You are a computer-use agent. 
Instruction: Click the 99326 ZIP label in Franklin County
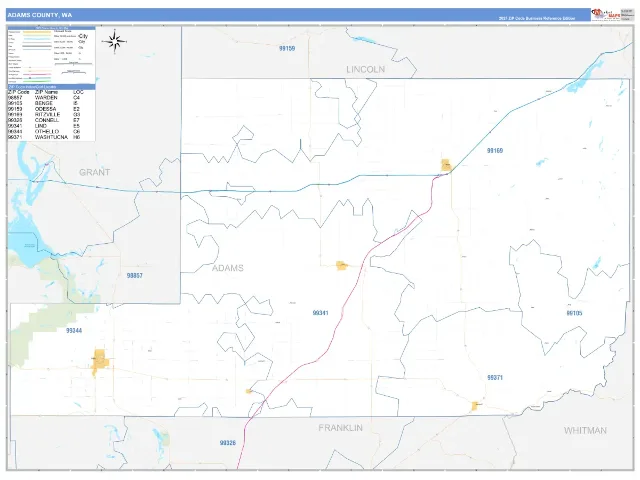coord(228,443)
